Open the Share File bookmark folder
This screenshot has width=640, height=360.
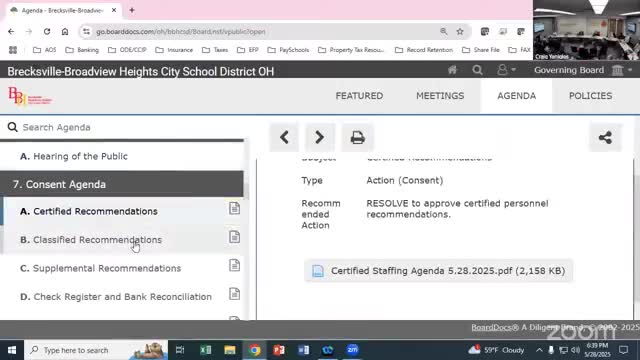481,50
